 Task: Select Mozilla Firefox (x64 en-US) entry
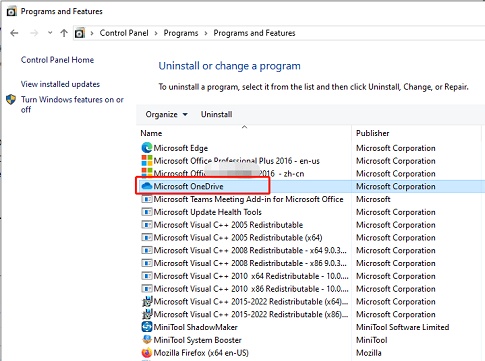click(x=201, y=353)
